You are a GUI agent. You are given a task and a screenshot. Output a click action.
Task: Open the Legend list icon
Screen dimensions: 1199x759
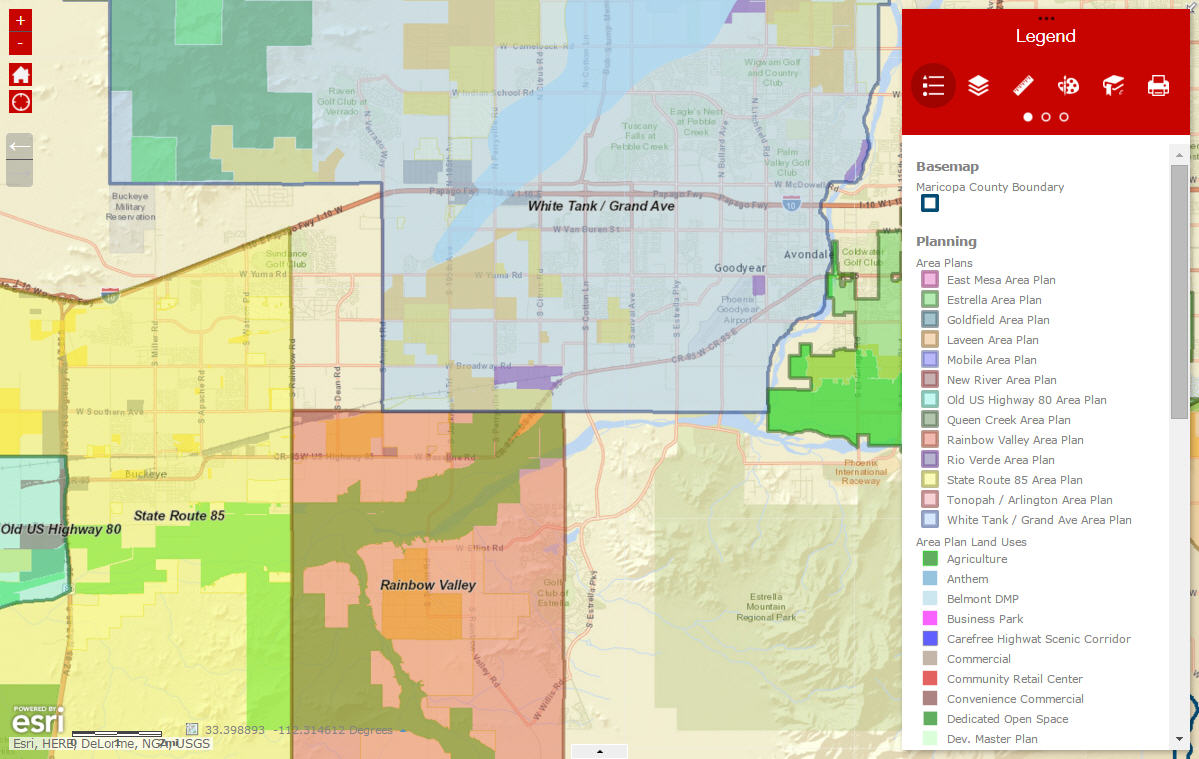pyautogui.click(x=933, y=86)
